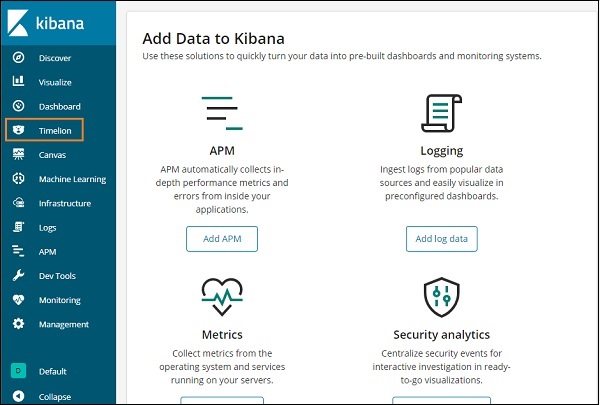Click the Add APM button

click(221, 238)
